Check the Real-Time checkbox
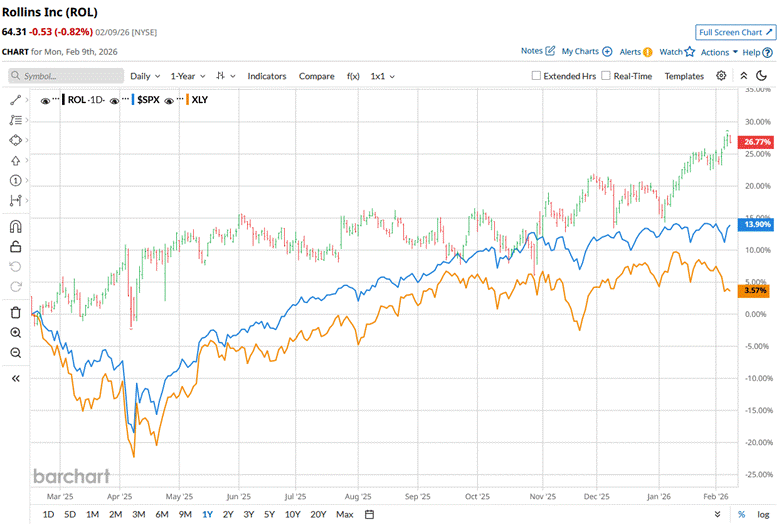Screen dimensions: 779x525 coord(607,76)
